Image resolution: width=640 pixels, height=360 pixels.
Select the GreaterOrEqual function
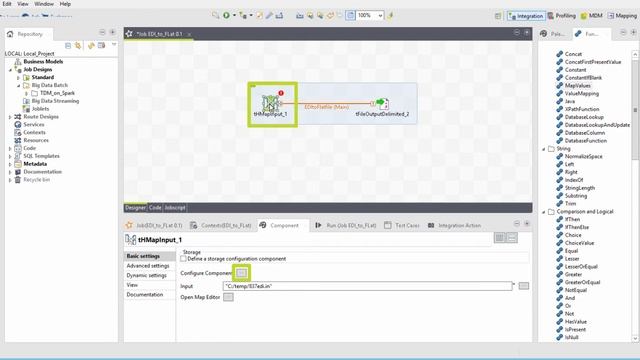point(582,282)
